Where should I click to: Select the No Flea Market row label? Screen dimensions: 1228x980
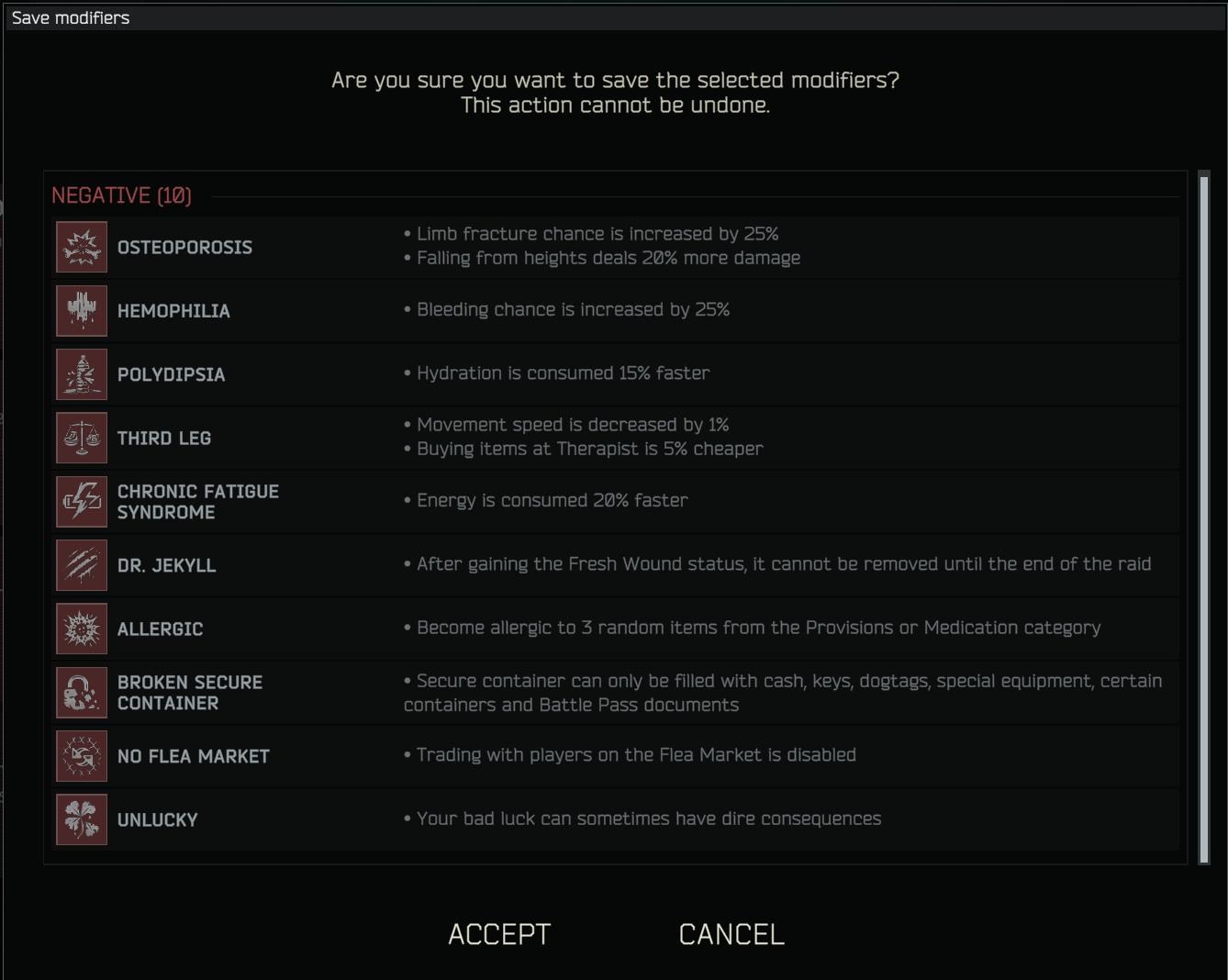point(194,756)
